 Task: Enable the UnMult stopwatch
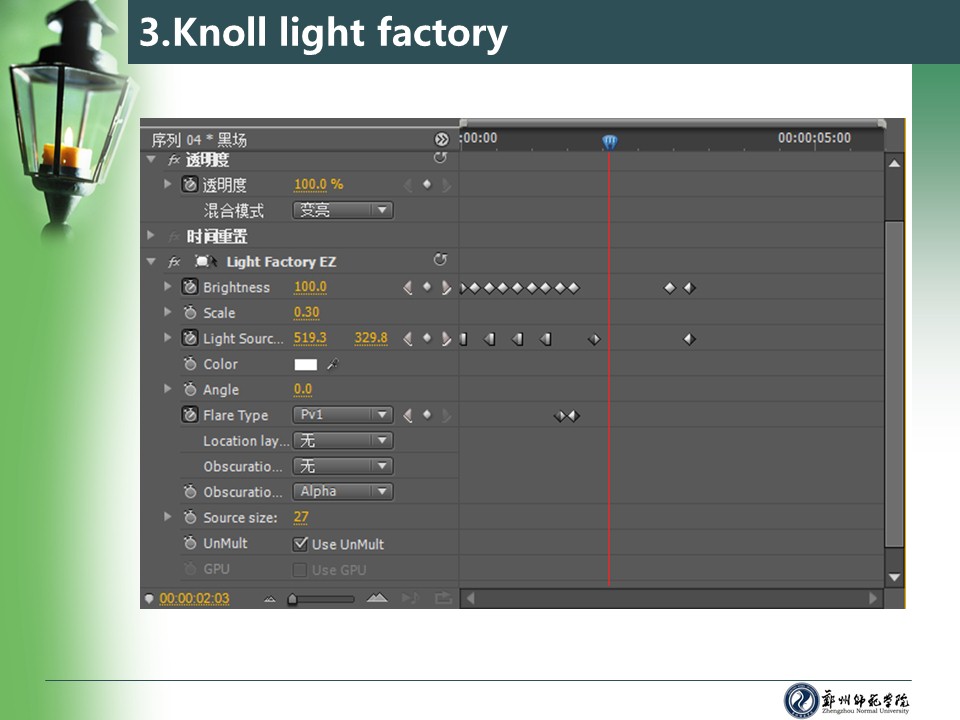tap(190, 543)
